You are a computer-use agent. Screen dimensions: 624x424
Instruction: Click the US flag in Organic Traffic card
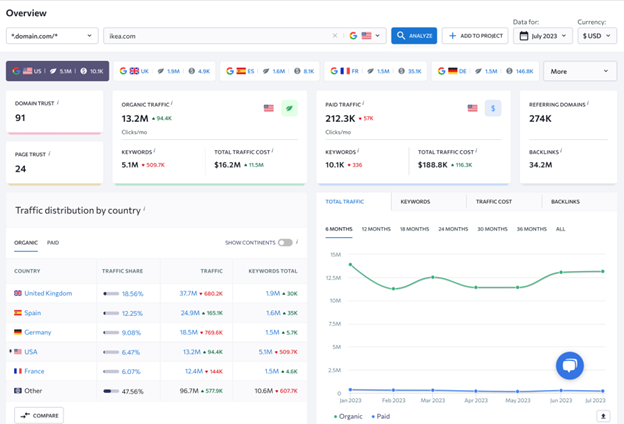(269, 108)
